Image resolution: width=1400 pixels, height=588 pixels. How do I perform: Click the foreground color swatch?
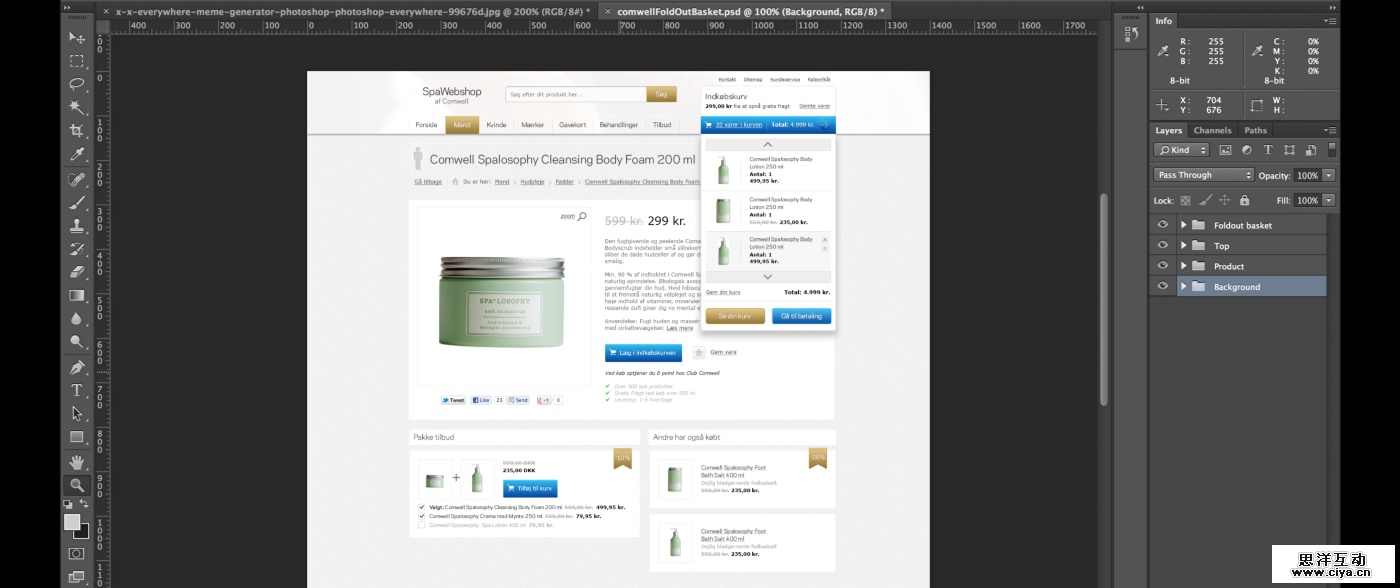(x=71, y=521)
